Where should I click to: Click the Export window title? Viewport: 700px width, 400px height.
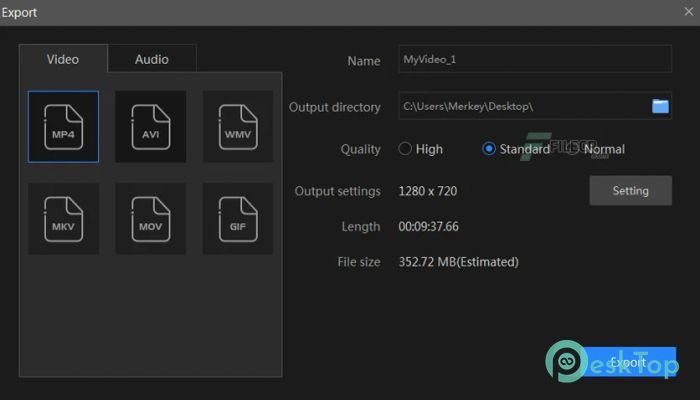[x=19, y=12]
